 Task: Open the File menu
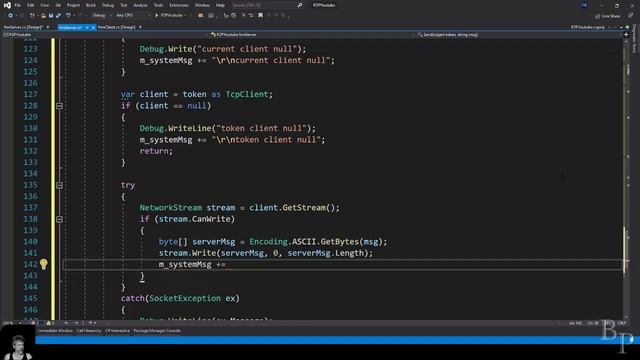(x=18, y=5)
